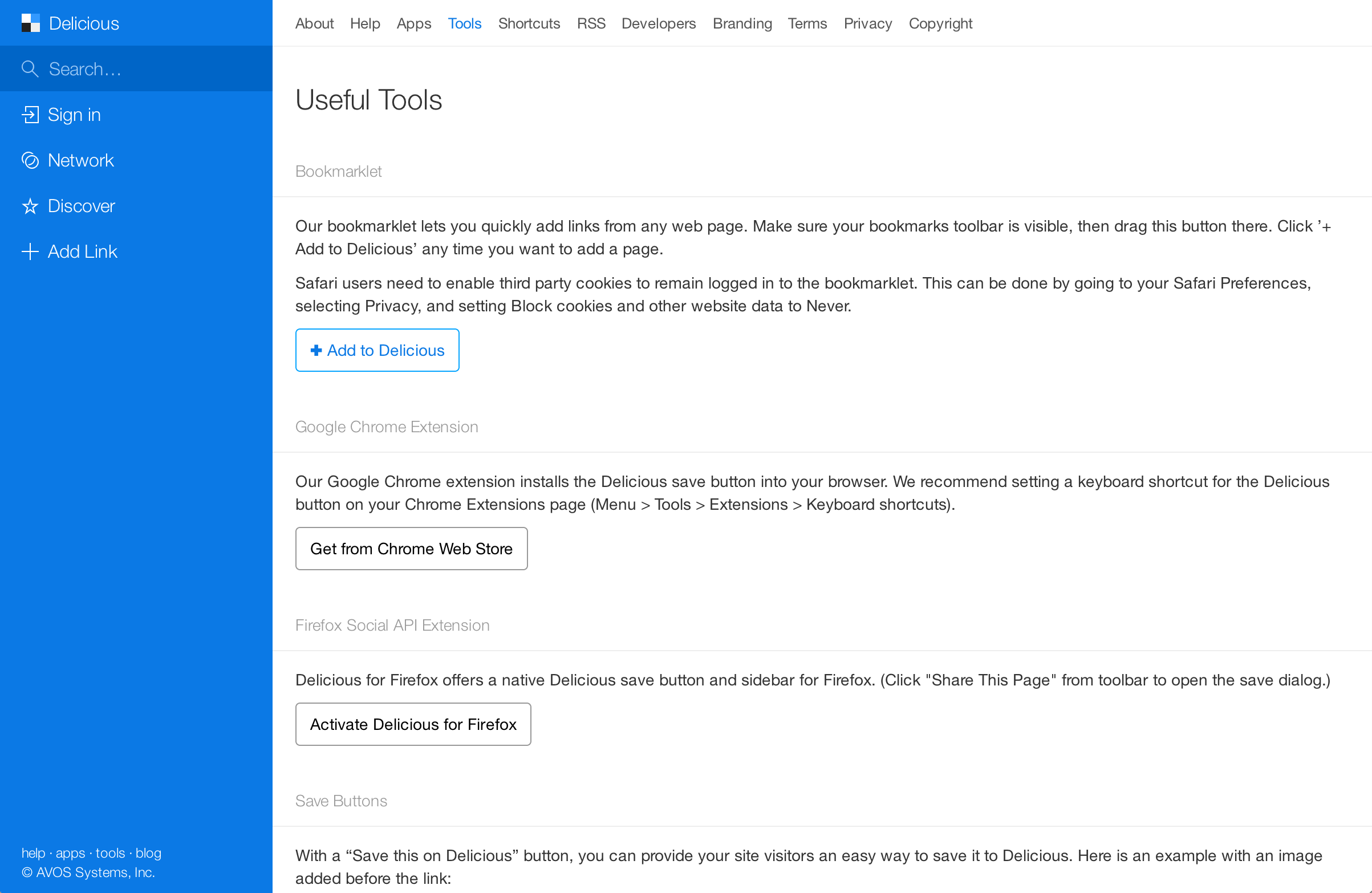
Task: Click the About menu item
Action: click(315, 23)
